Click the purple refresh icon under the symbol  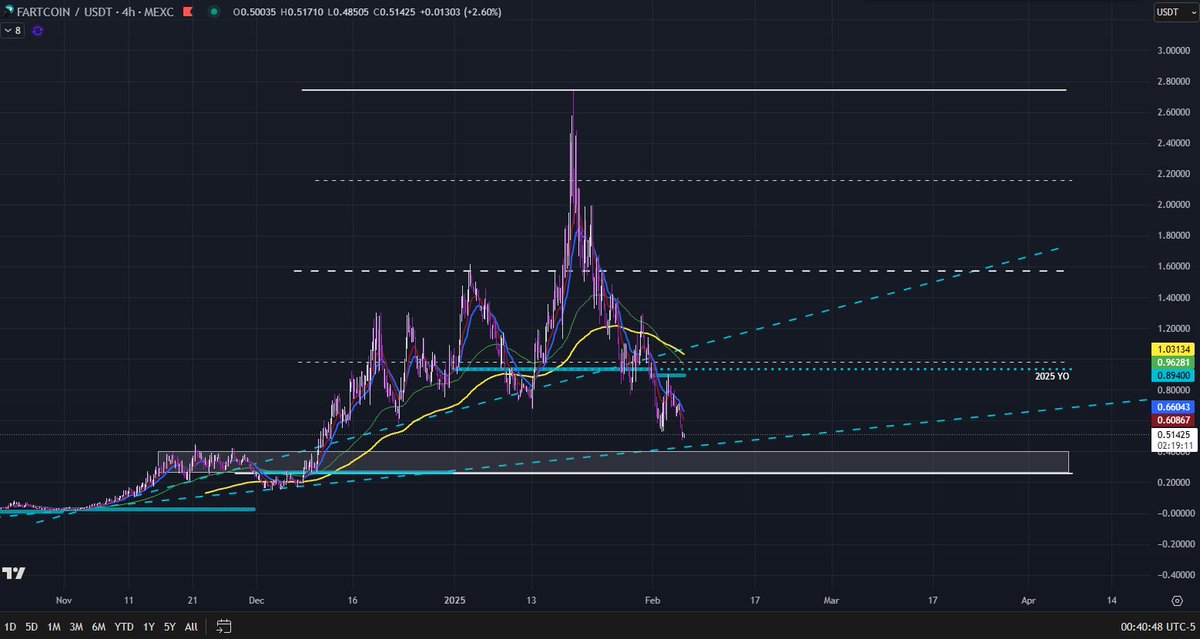pyautogui.click(x=38, y=31)
